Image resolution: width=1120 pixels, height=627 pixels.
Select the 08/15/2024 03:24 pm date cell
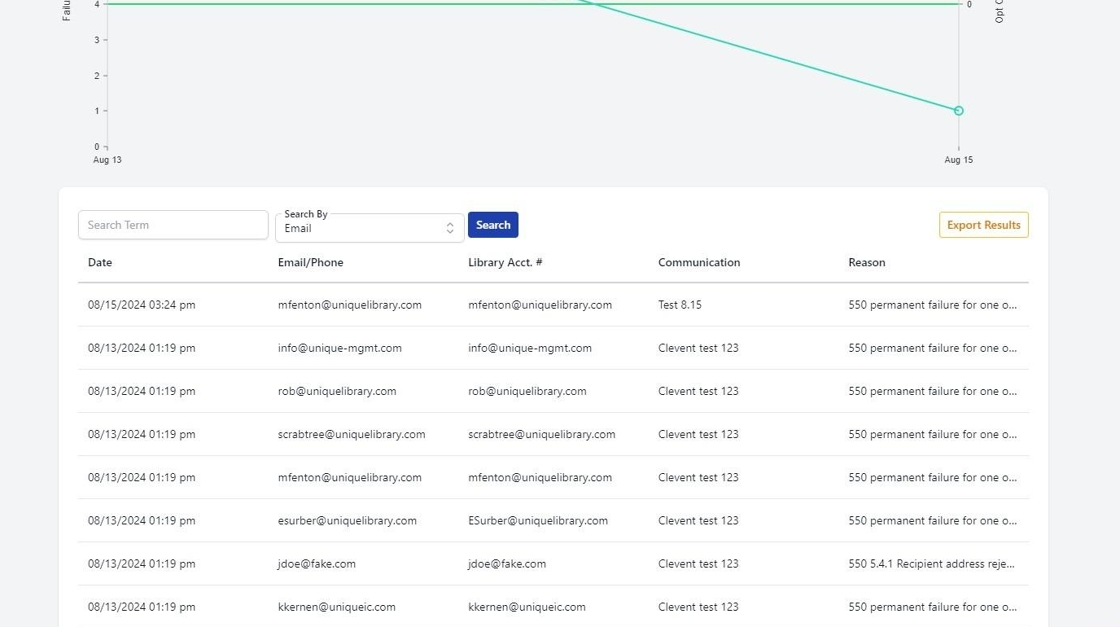141,305
